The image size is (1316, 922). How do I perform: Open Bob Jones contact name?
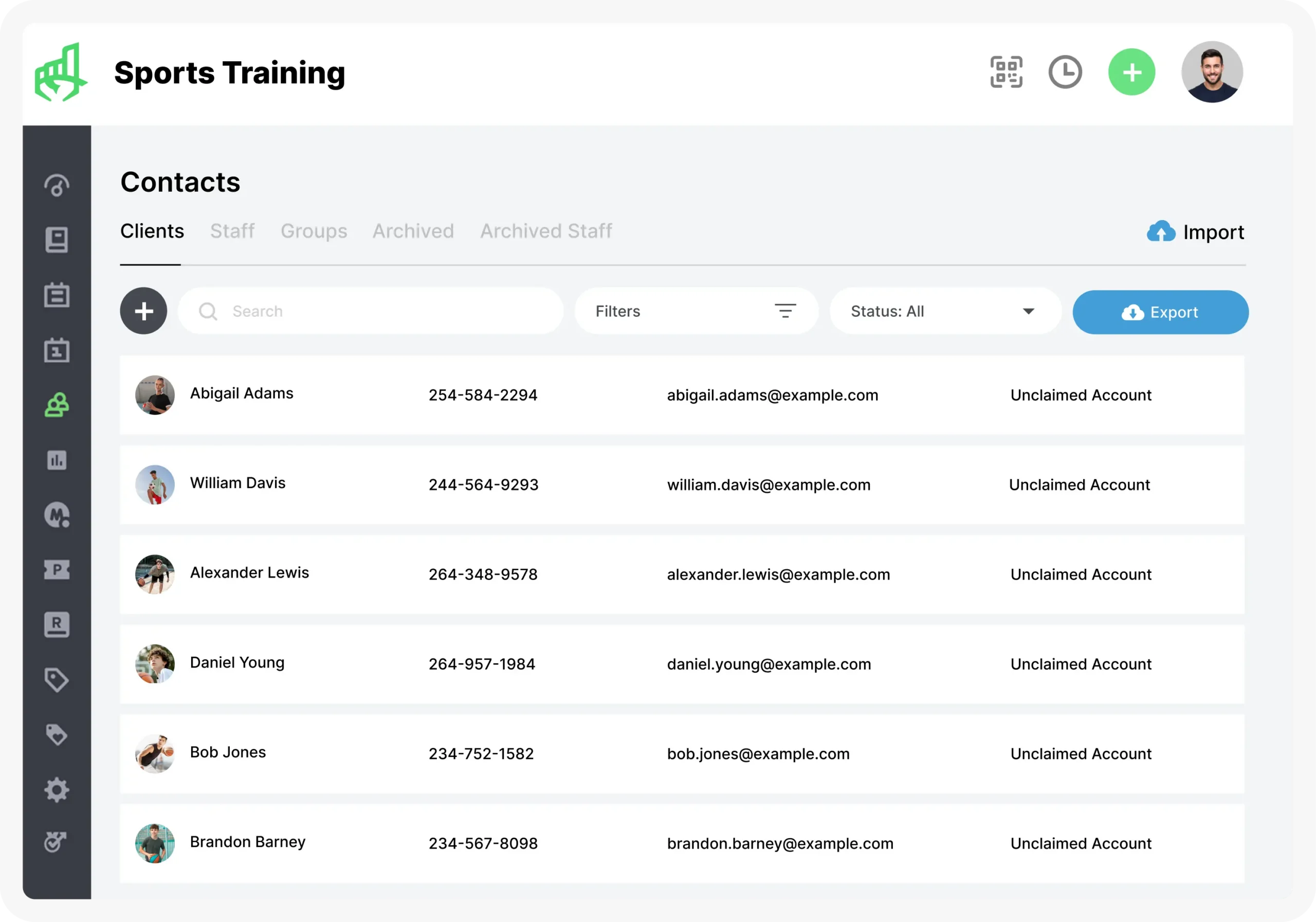[x=228, y=752]
